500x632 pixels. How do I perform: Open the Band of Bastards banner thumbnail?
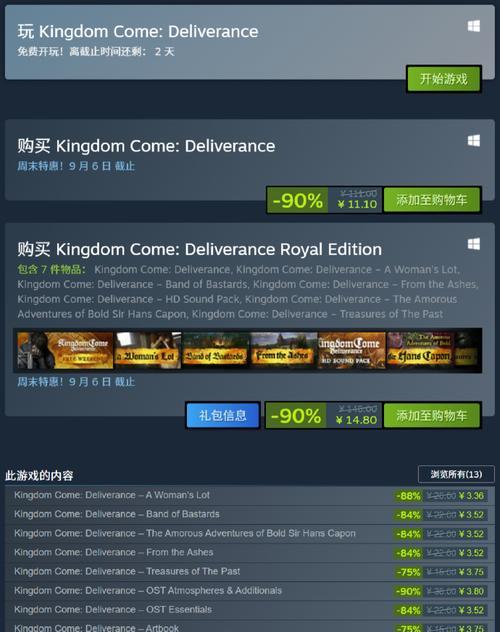215,350
